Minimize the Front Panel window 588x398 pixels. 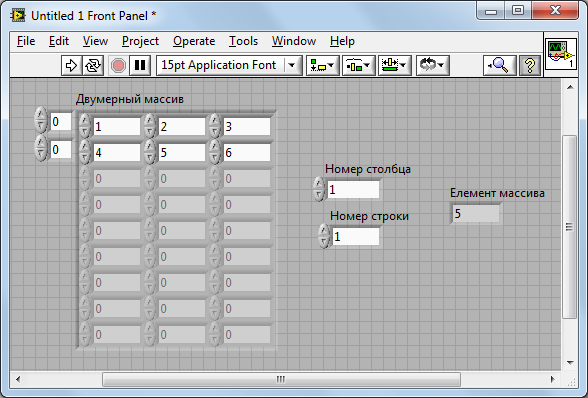(x=491, y=11)
